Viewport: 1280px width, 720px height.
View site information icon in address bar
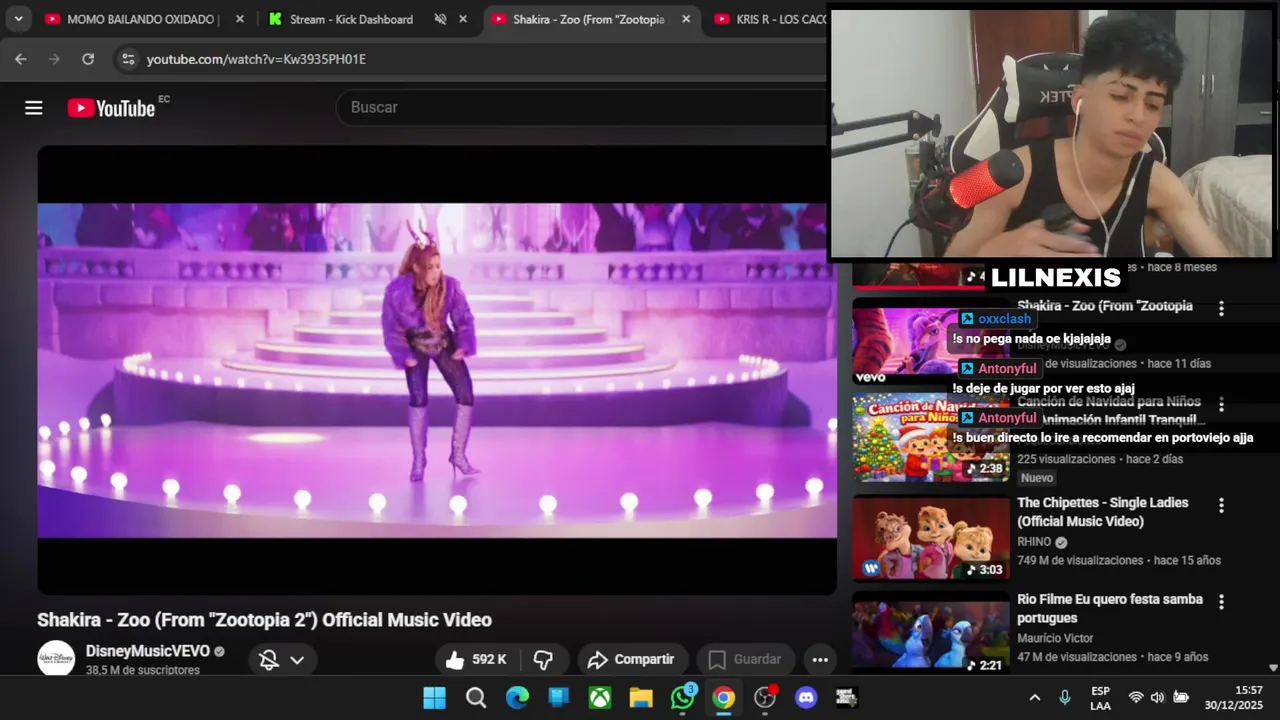128,59
